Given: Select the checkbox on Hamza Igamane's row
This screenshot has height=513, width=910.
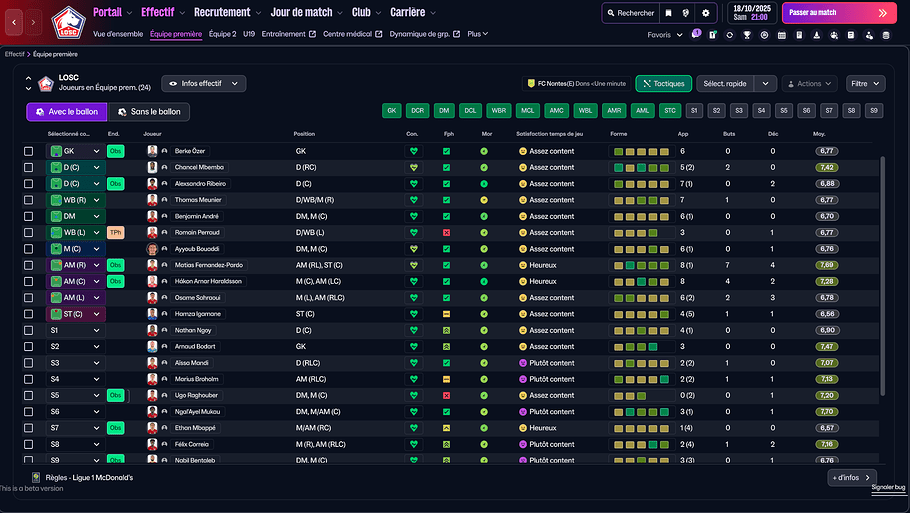Looking at the screenshot, I should (29, 314).
